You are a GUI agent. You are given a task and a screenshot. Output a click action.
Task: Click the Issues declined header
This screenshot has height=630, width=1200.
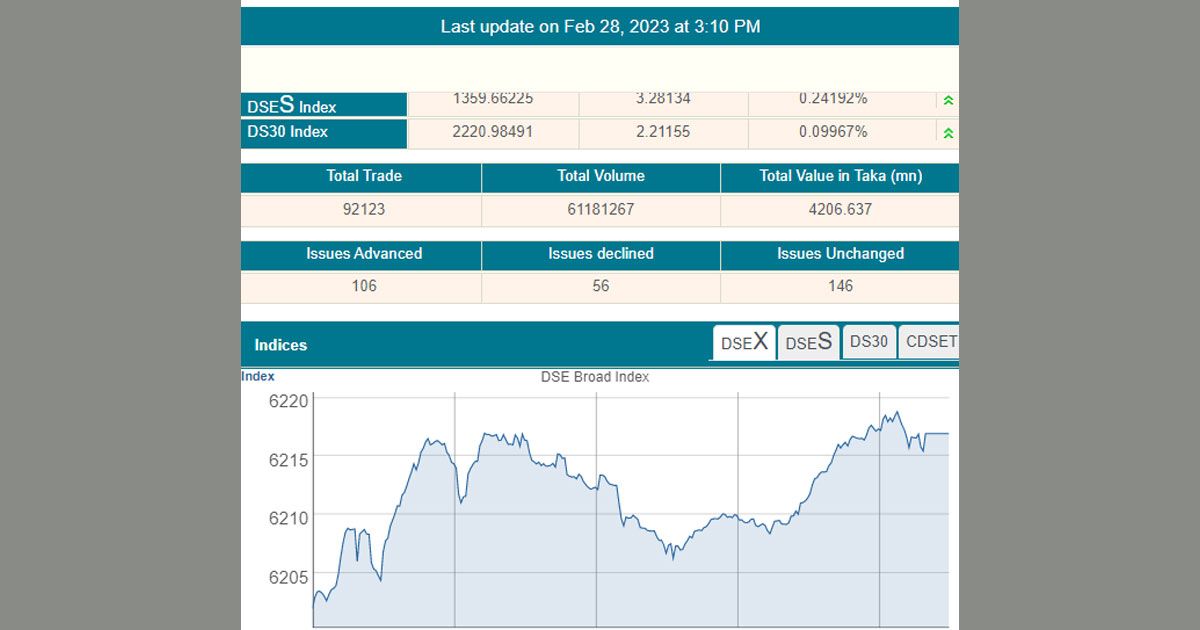pos(601,254)
